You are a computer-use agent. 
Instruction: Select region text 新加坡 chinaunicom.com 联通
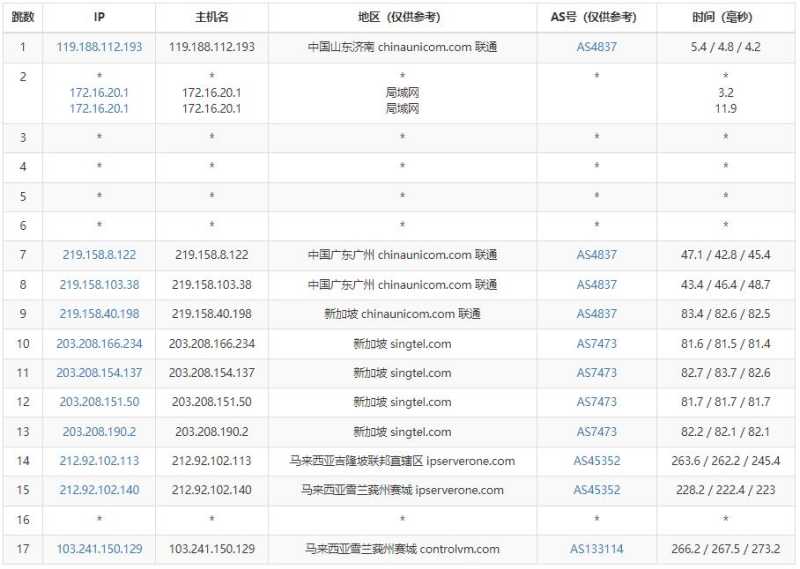pyautogui.click(x=402, y=313)
